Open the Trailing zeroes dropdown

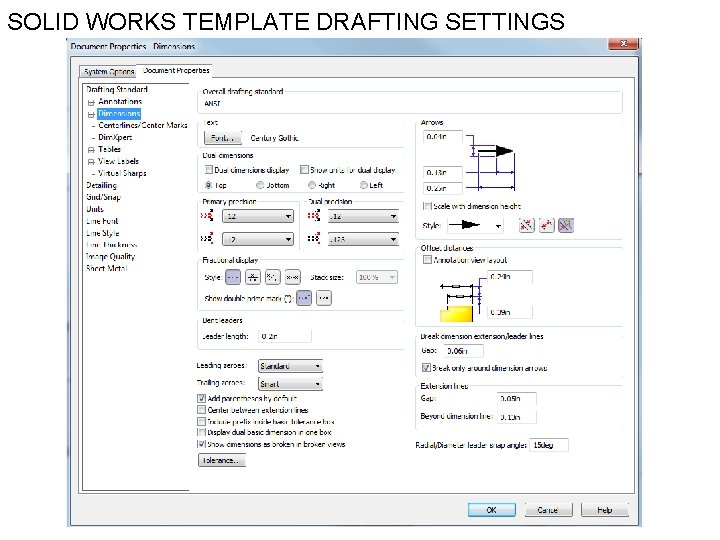(x=290, y=383)
